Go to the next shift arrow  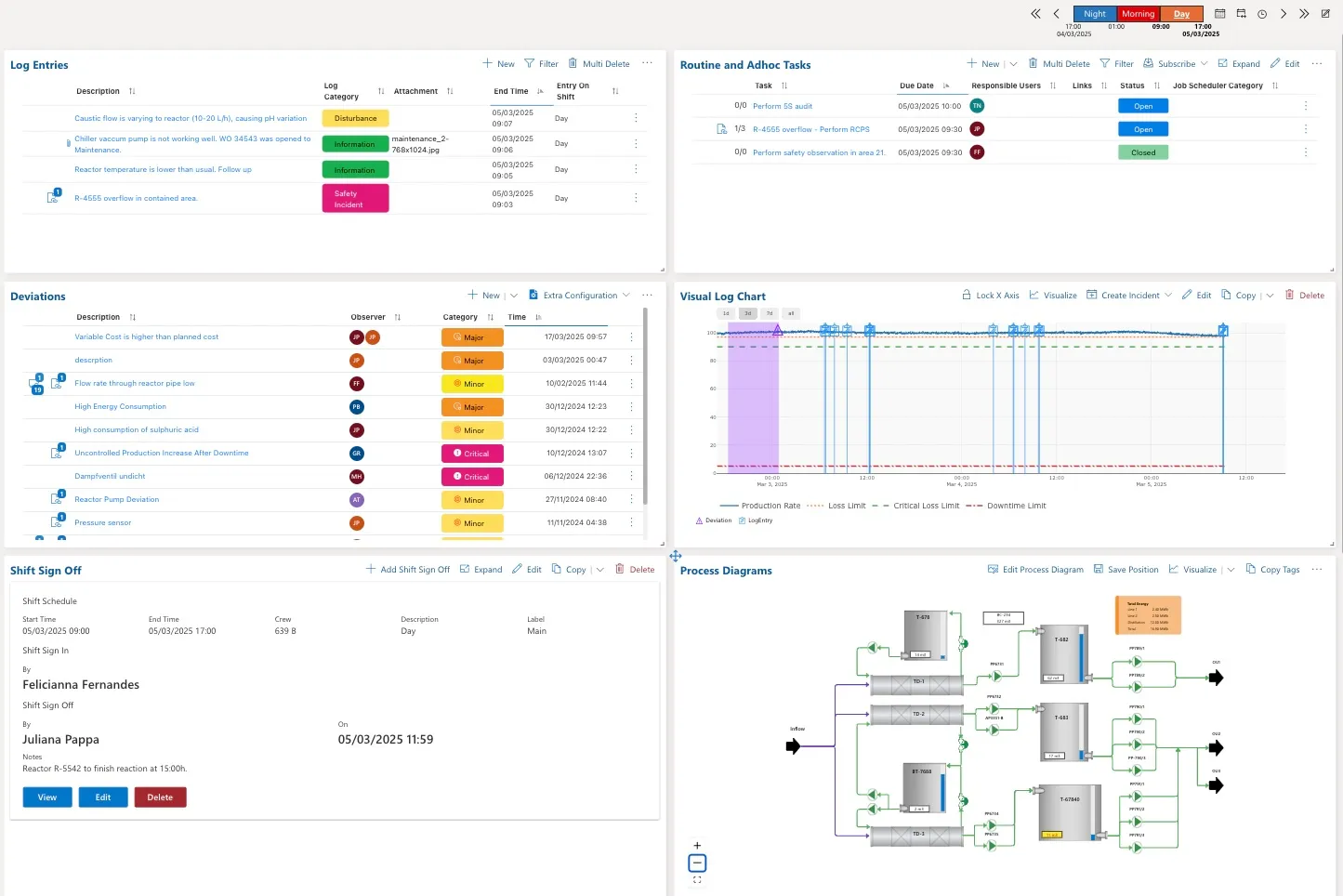coord(1284,14)
